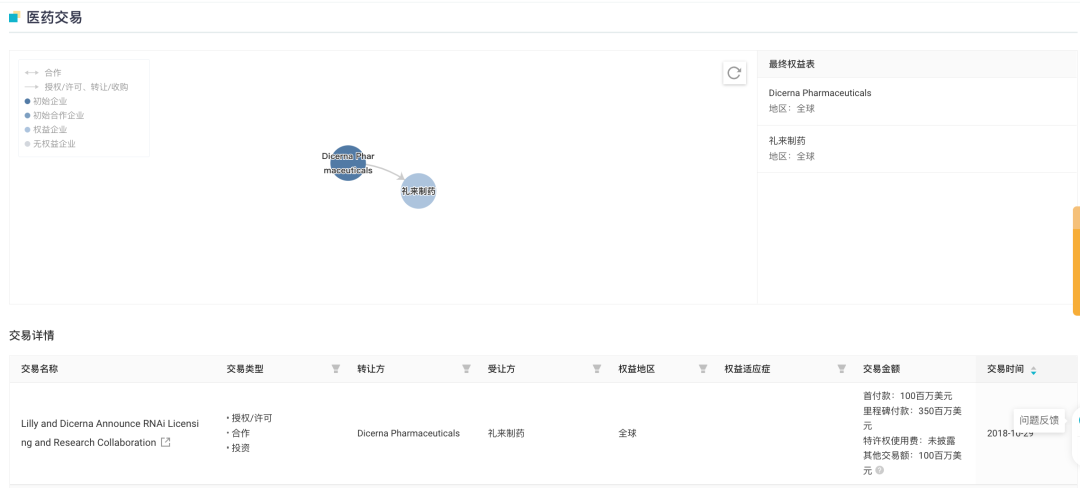Viewport: 1080px width, 488px height.
Task: Click the 全球 region cell in table
Action: point(627,434)
